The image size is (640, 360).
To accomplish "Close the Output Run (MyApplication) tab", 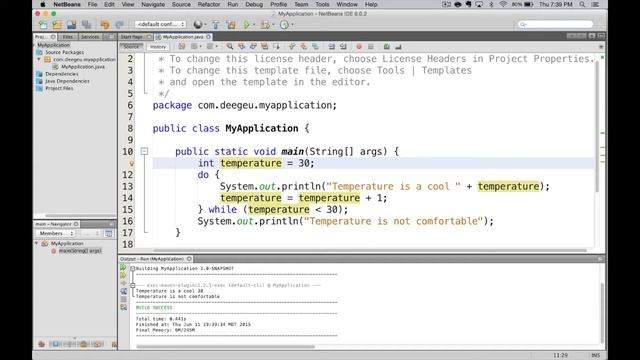I will click(189, 259).
